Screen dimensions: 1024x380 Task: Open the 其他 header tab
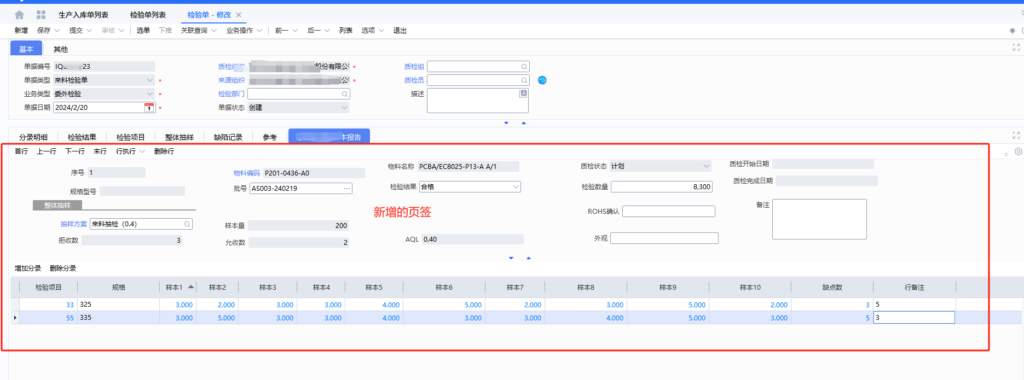(x=60, y=49)
